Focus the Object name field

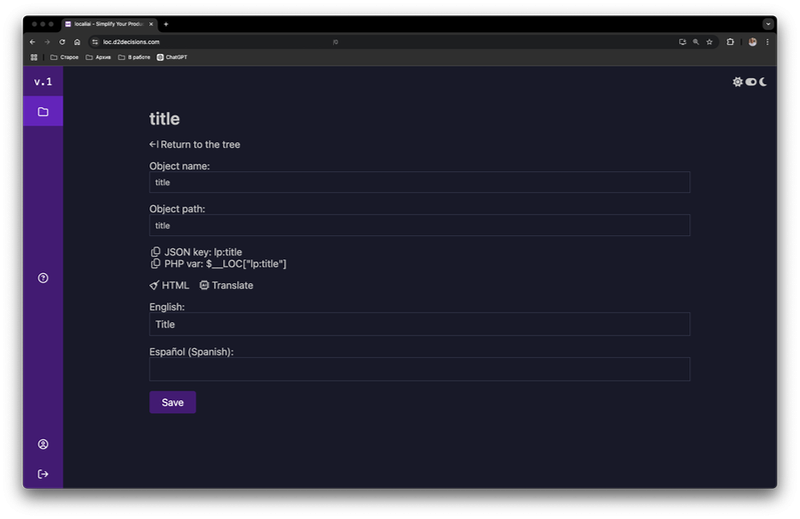pyautogui.click(x=419, y=182)
